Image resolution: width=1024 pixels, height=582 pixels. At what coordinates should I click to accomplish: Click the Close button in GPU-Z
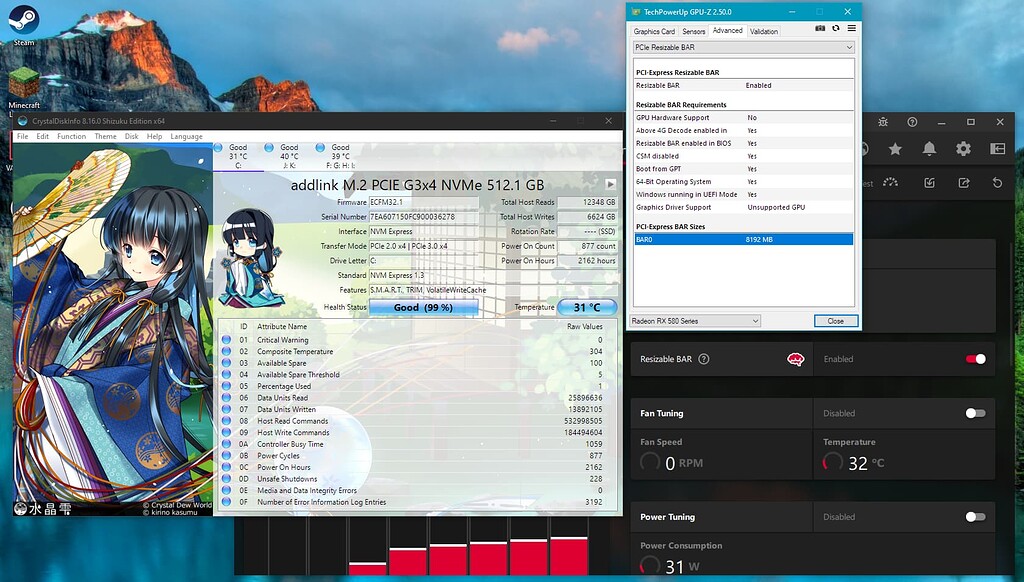(835, 321)
